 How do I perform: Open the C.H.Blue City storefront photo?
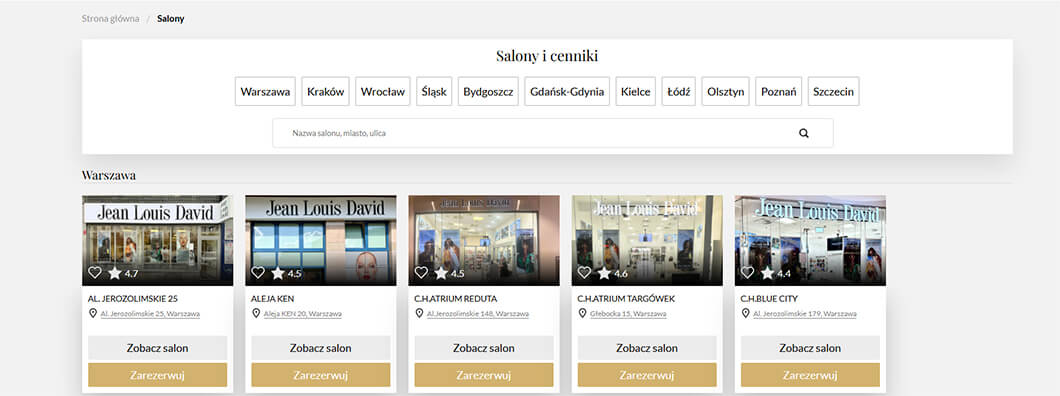(x=810, y=240)
